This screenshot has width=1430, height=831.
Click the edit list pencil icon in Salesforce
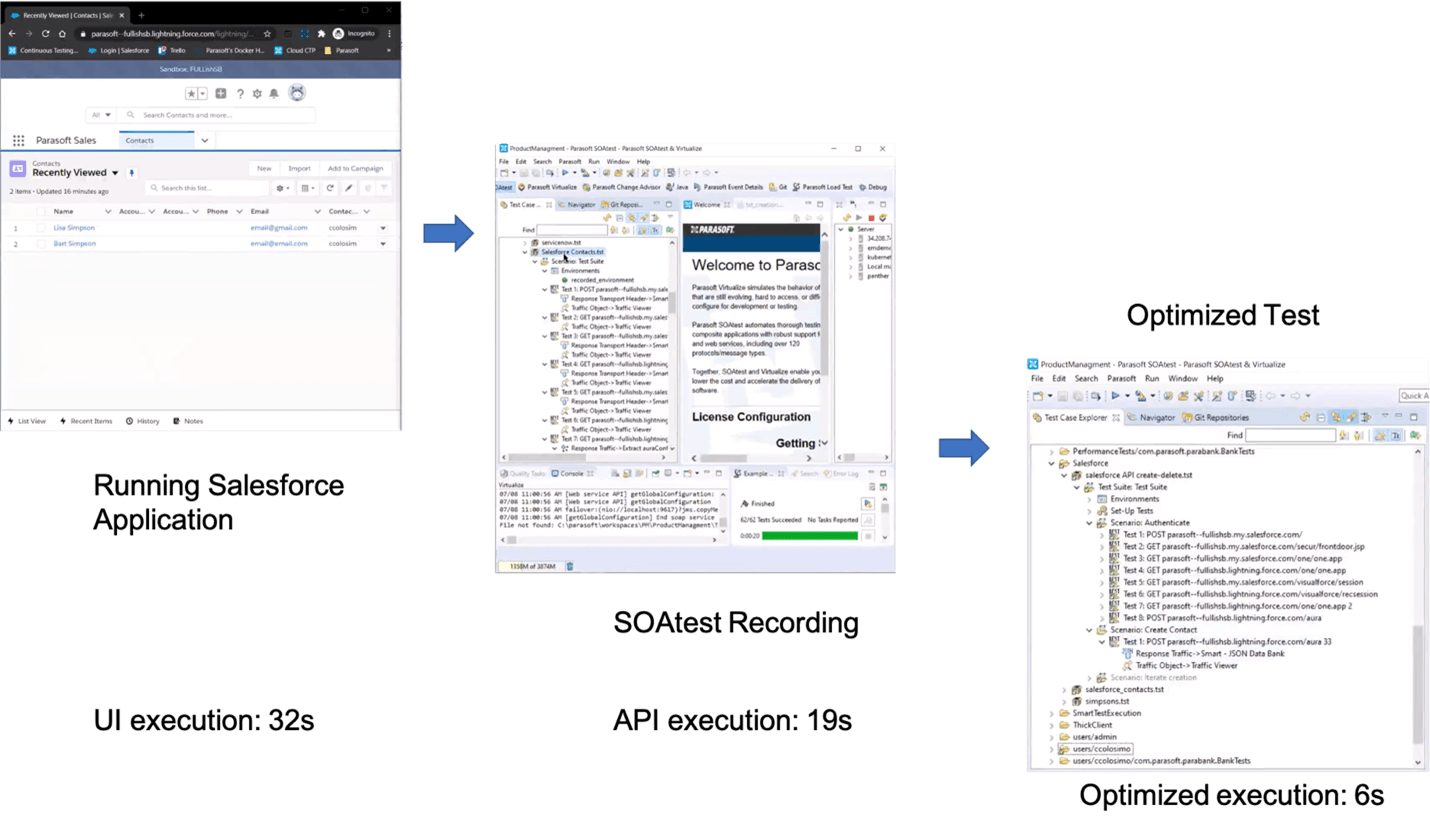[x=349, y=188]
